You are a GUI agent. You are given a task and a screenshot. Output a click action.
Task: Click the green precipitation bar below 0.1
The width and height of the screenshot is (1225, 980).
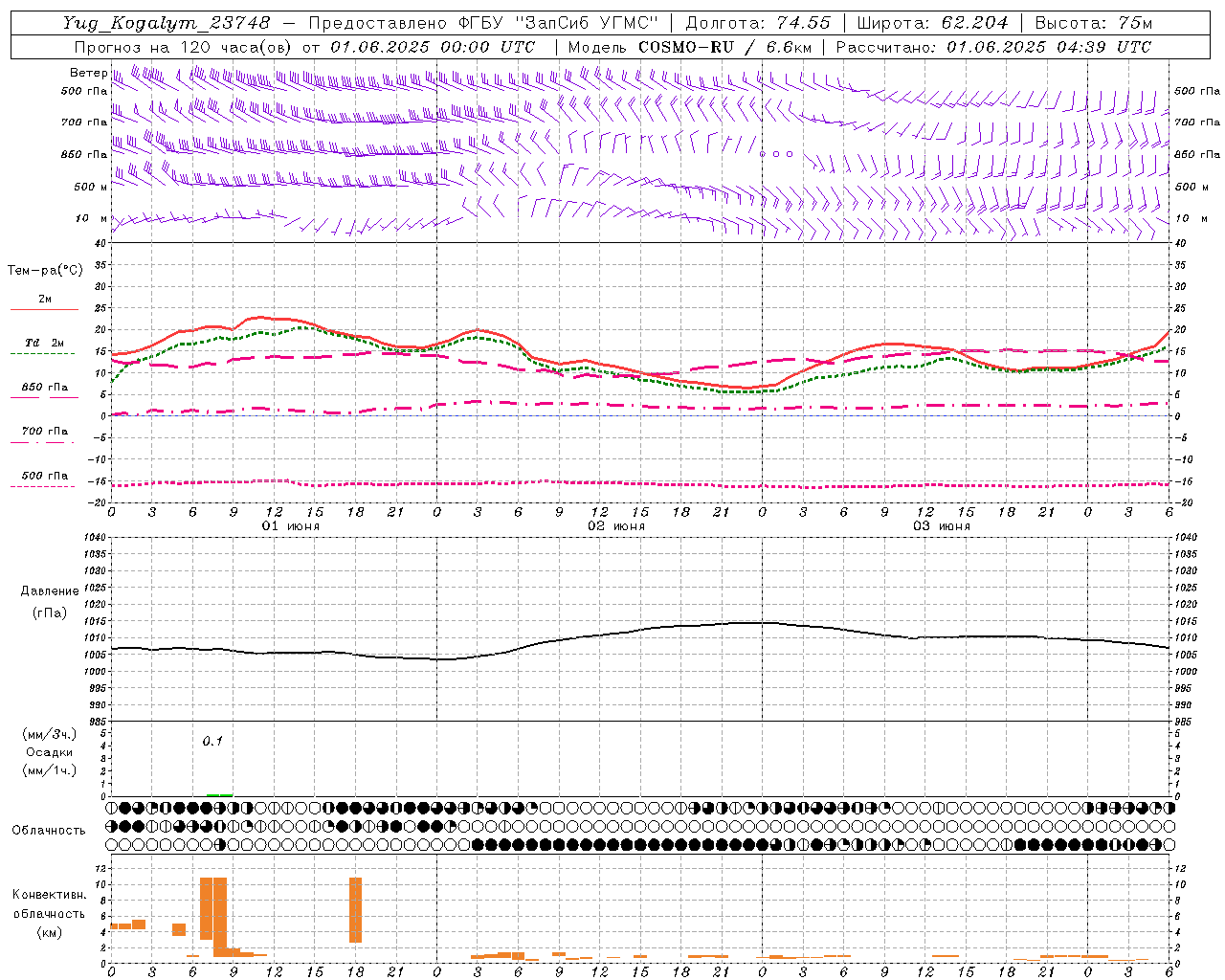pos(219,794)
